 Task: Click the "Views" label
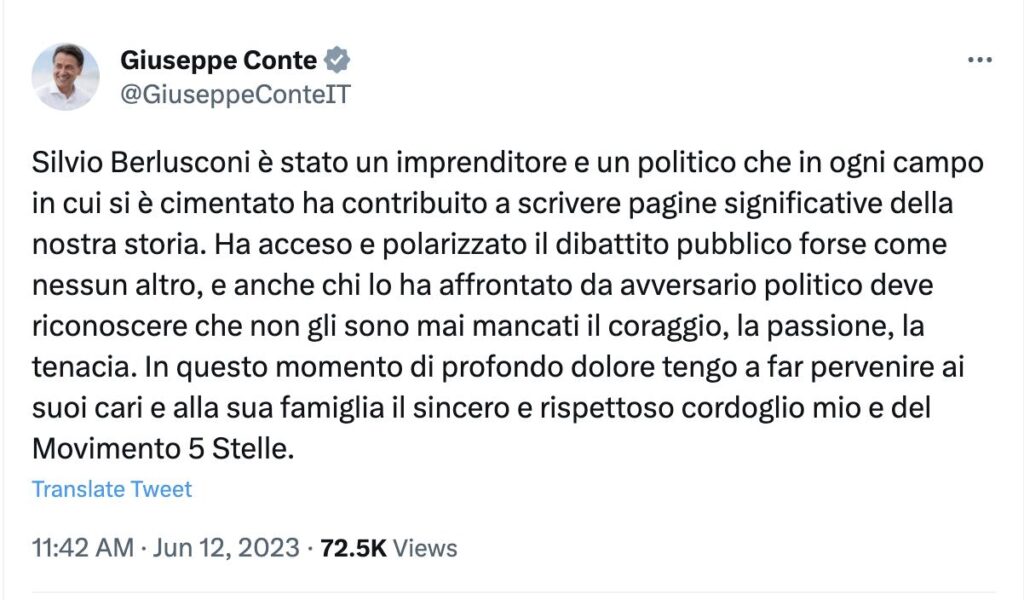click(424, 548)
